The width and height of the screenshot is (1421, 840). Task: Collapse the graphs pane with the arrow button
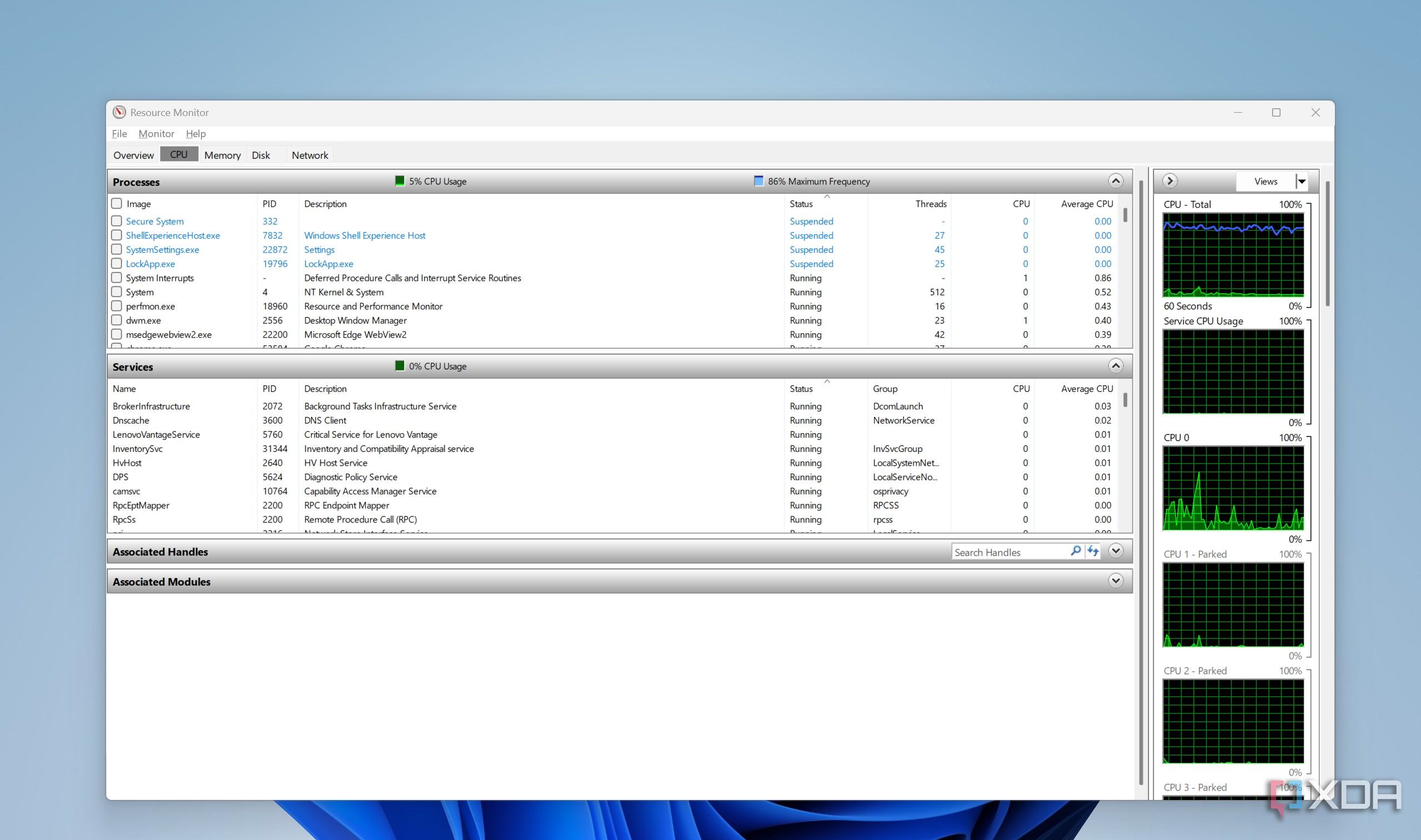pos(1169,181)
